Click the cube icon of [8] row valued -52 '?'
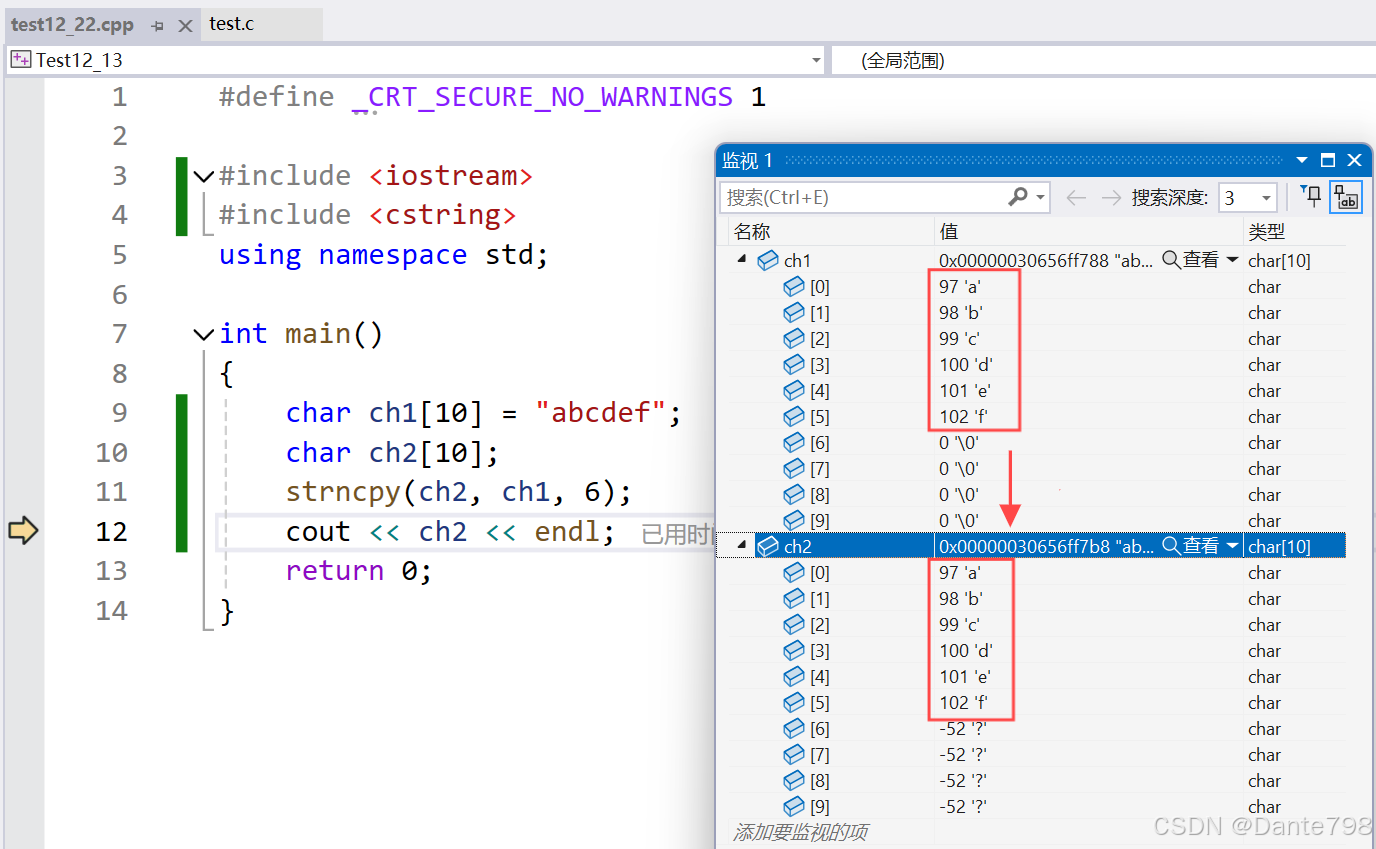 [x=794, y=781]
